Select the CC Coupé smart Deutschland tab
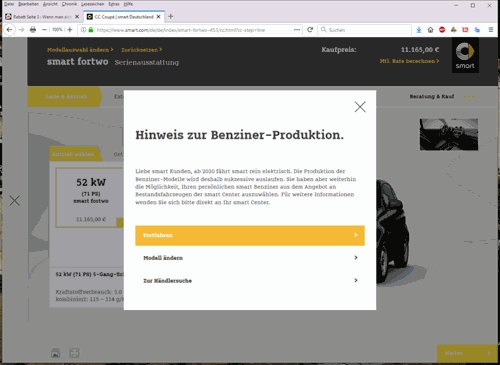This screenshot has height=365, width=500. pos(124,17)
